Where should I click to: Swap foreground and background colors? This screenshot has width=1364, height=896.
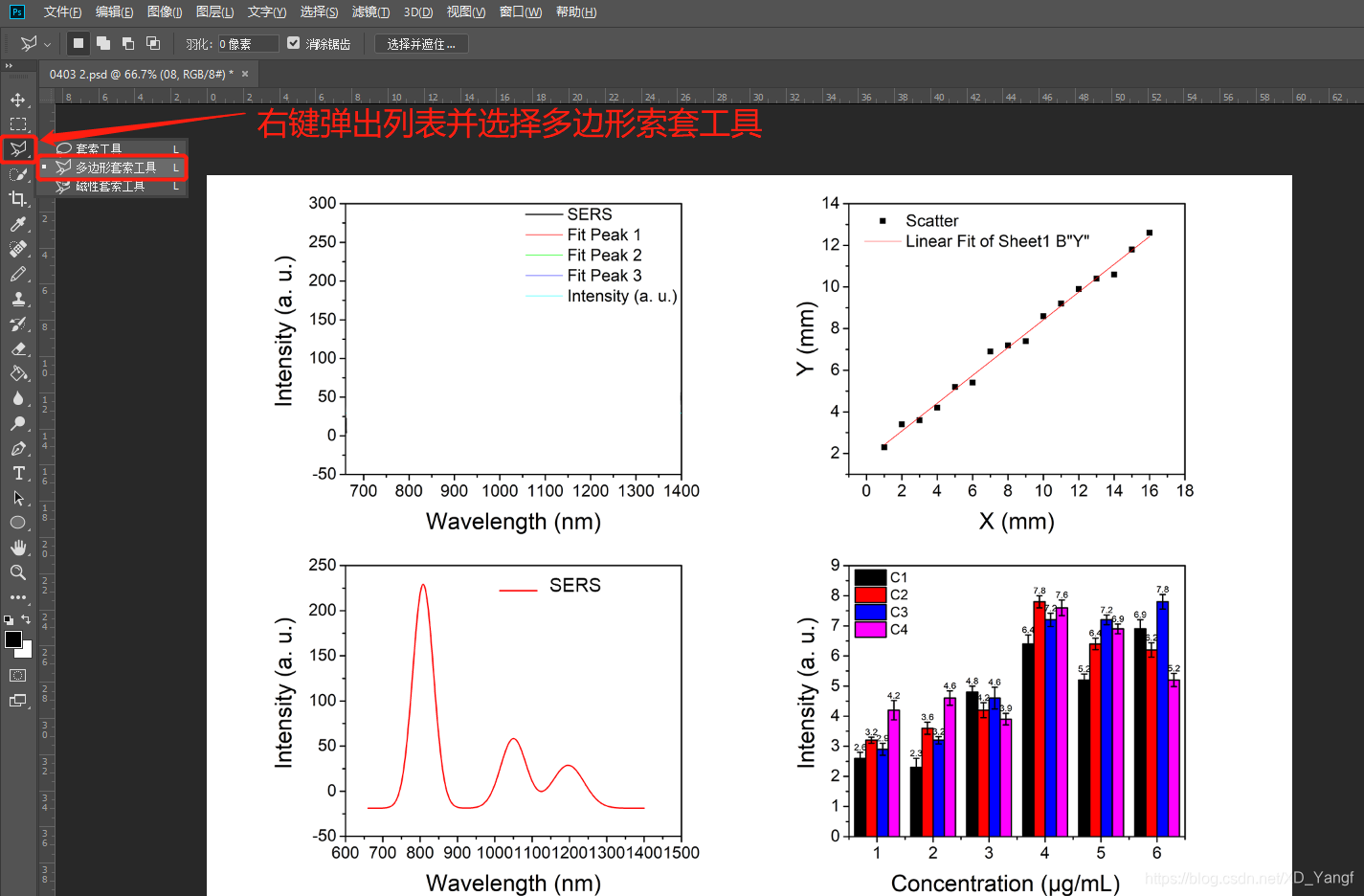[26, 619]
